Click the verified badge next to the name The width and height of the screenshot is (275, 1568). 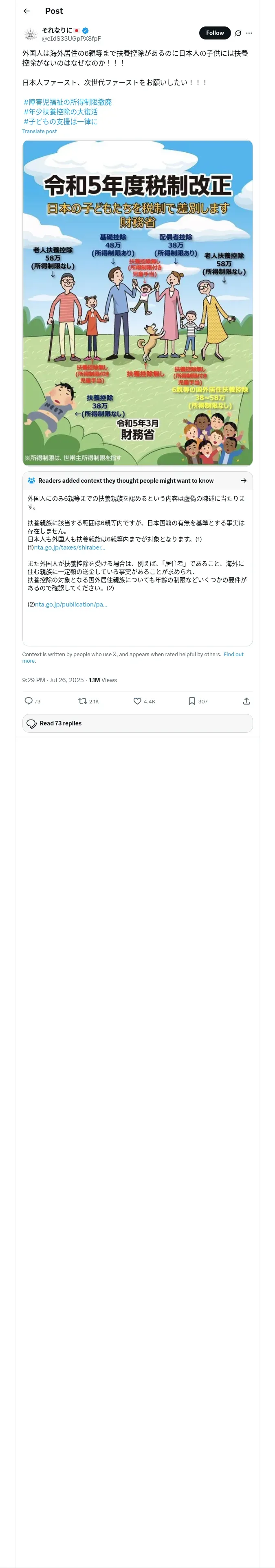pyautogui.click(x=86, y=30)
